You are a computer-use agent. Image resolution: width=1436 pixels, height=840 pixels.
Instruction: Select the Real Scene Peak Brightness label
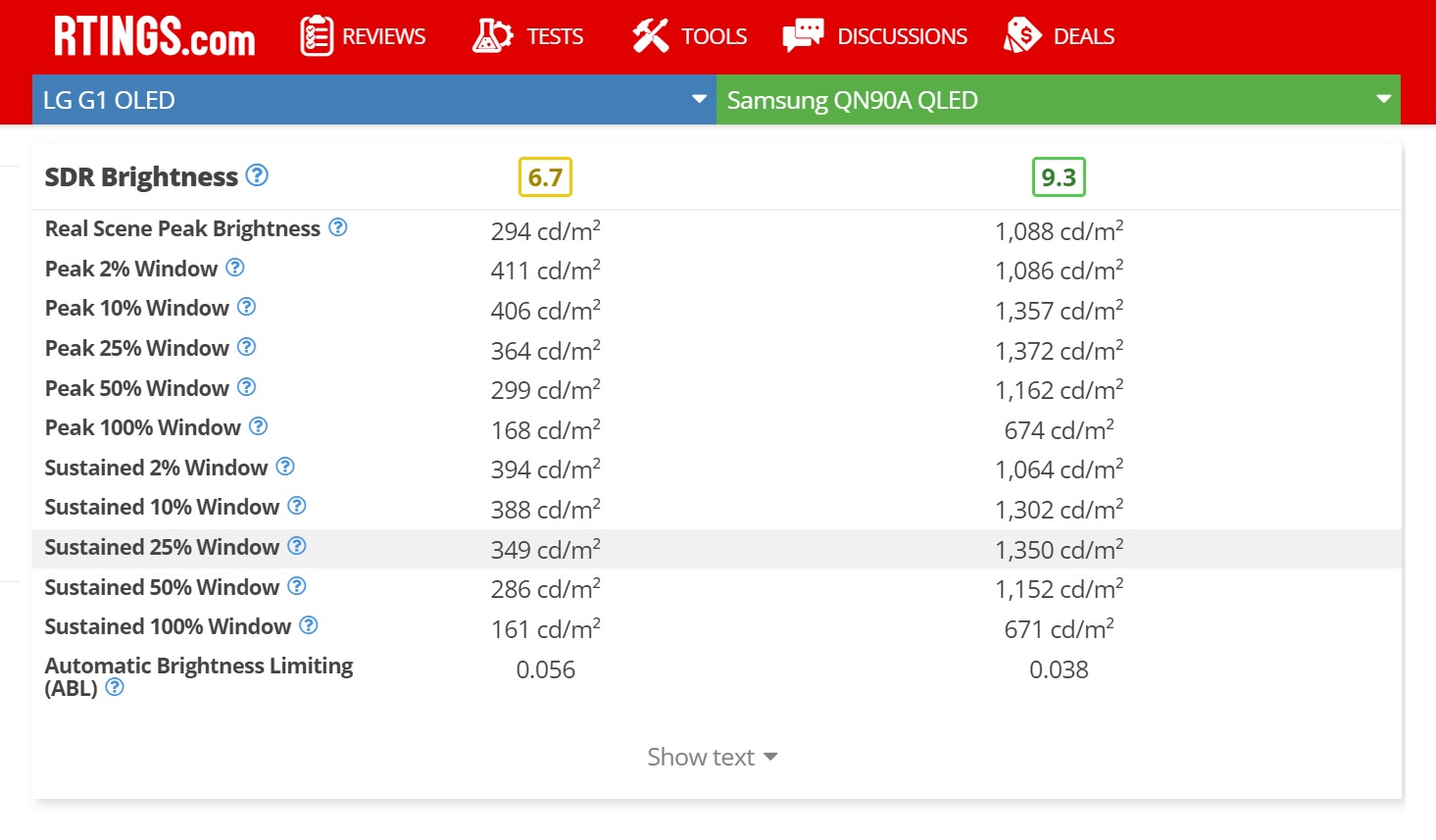[x=182, y=228]
